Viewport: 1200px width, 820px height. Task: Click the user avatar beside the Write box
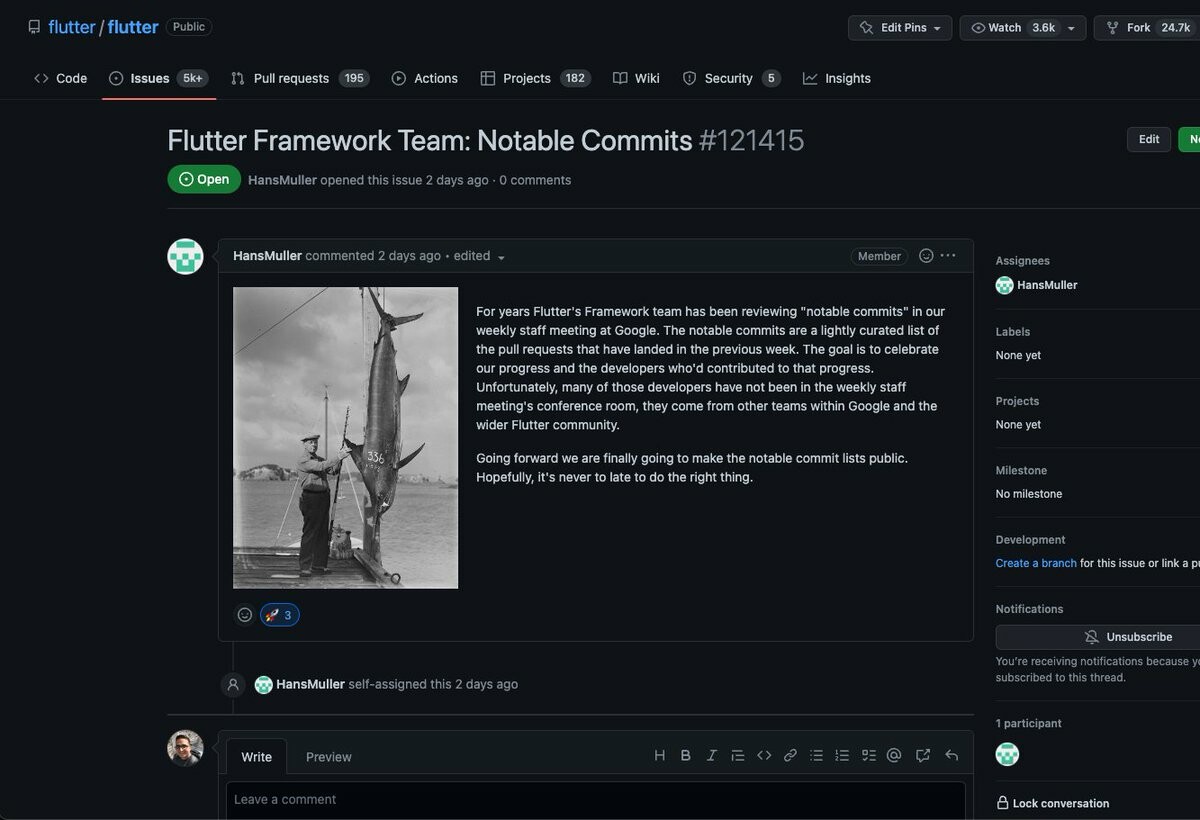coord(185,748)
